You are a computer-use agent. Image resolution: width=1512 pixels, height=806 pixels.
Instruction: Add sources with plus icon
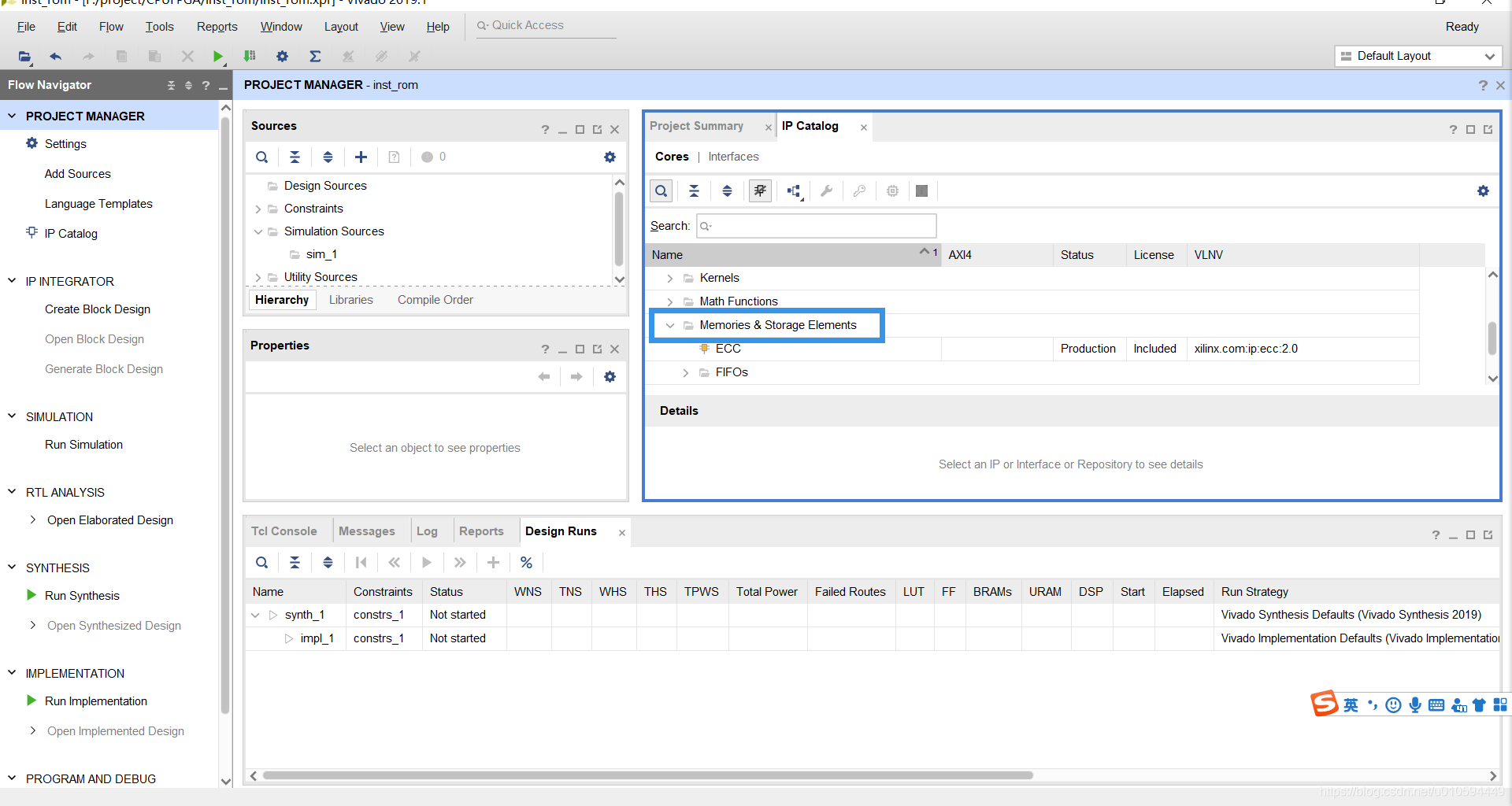[361, 157]
